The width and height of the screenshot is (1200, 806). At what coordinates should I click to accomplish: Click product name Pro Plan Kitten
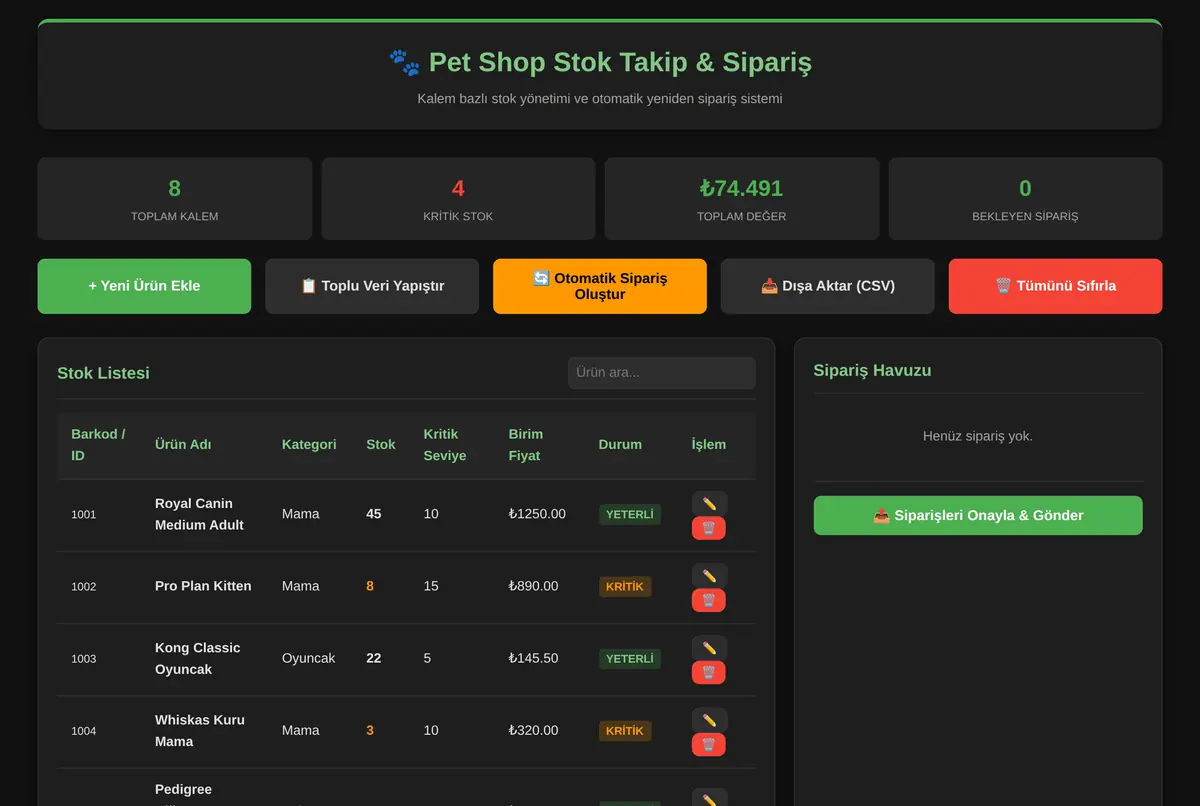point(203,586)
